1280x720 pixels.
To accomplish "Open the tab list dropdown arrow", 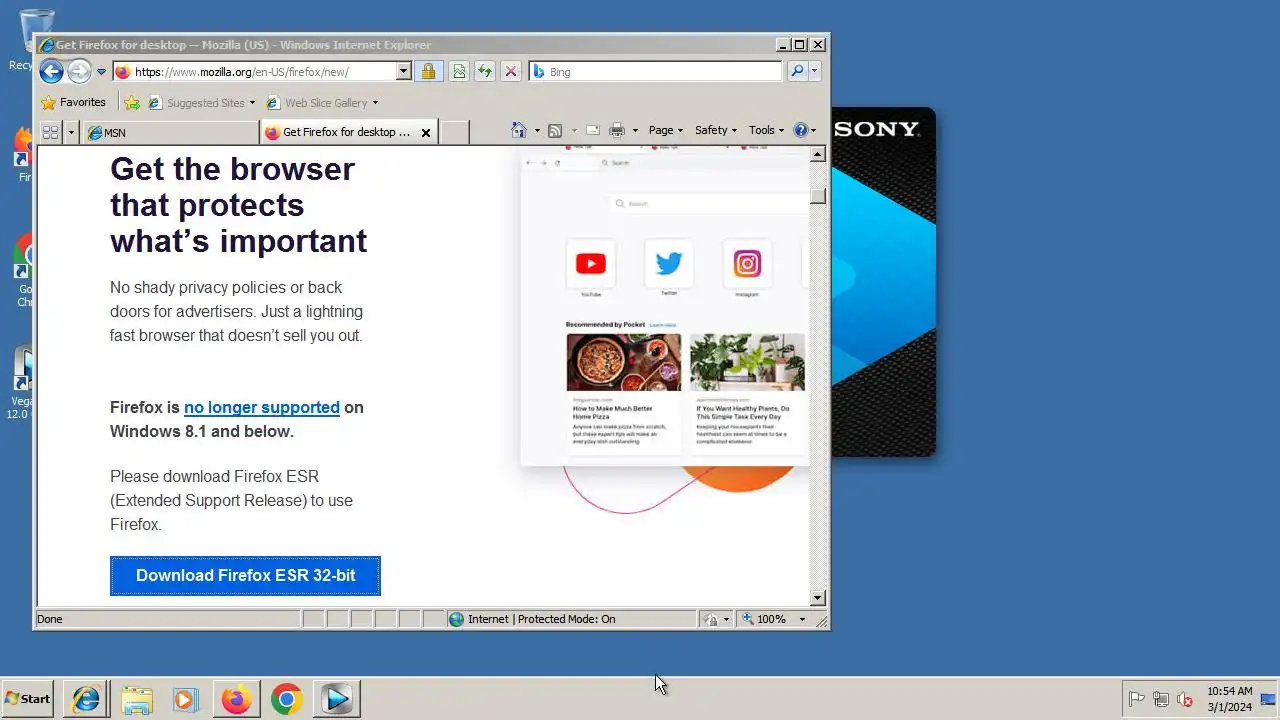I will point(71,132).
